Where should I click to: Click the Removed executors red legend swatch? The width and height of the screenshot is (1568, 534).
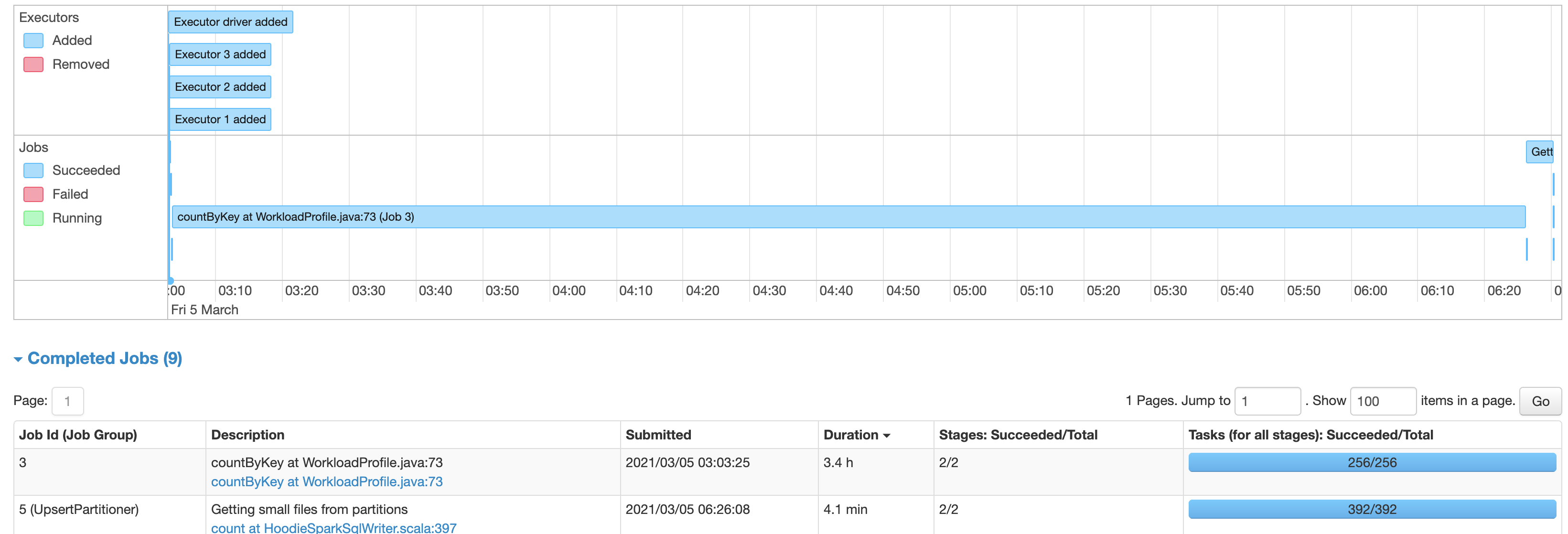33,64
